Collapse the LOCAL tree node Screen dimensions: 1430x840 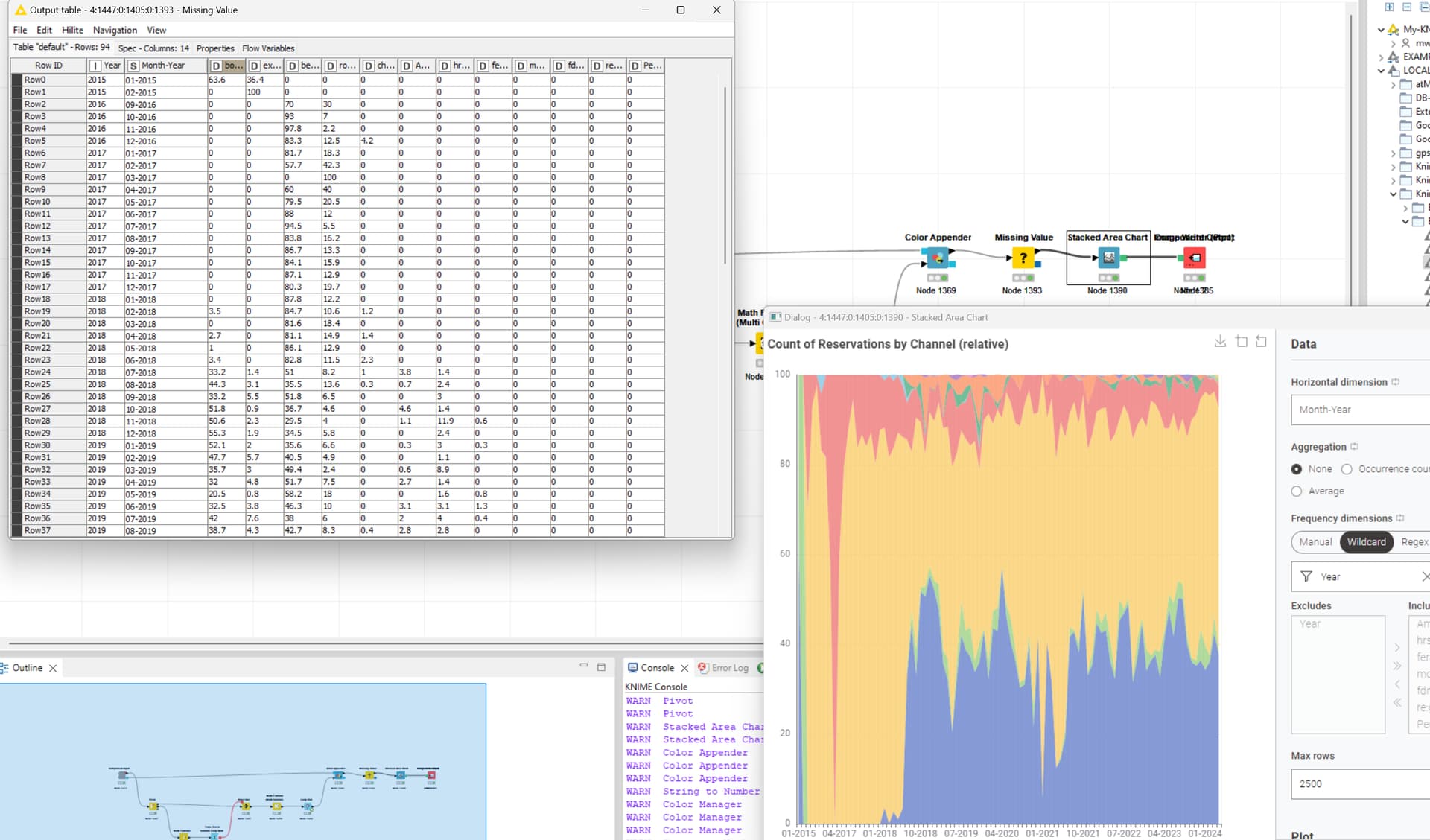(1381, 71)
